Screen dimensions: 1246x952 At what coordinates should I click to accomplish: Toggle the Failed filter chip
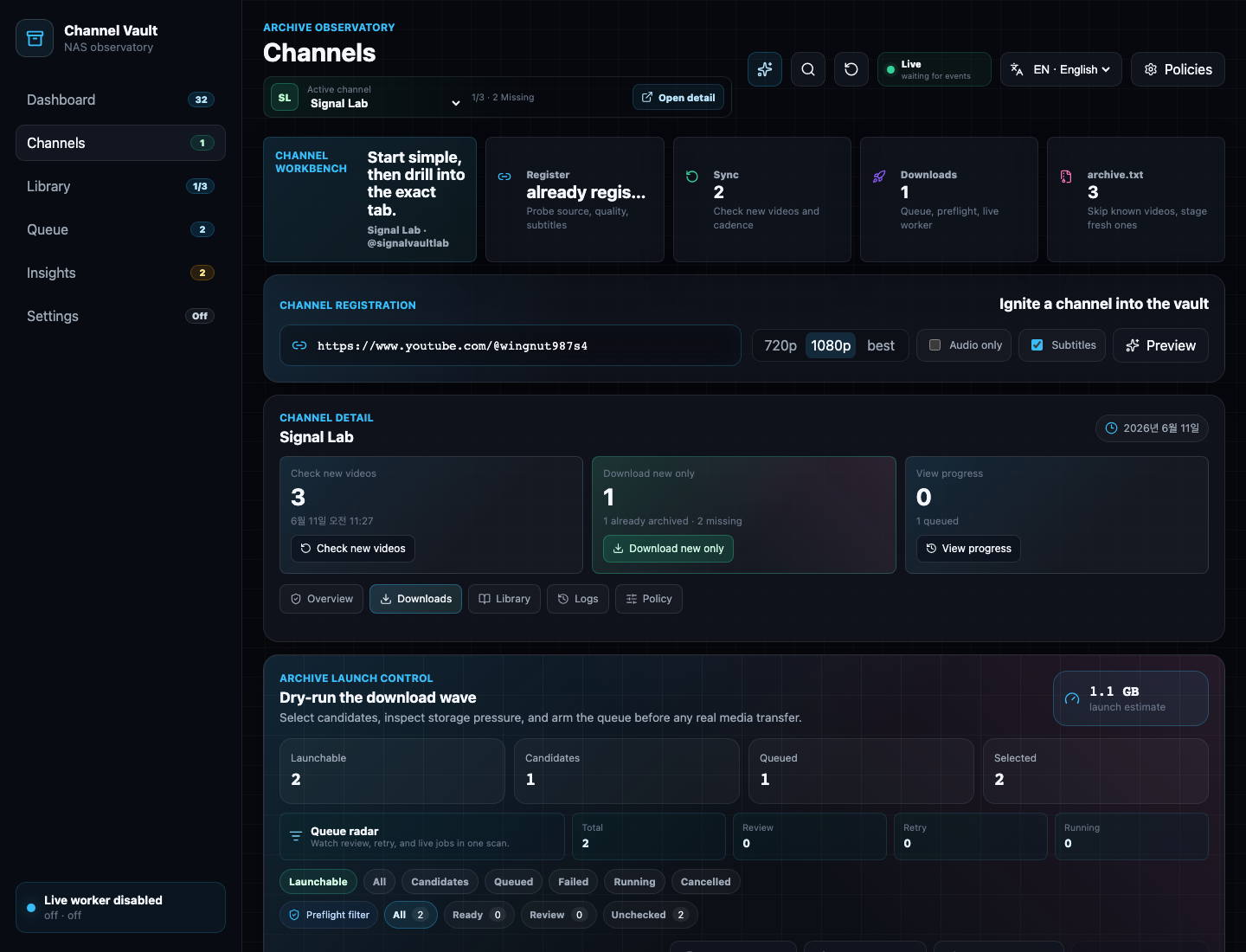[x=573, y=882]
